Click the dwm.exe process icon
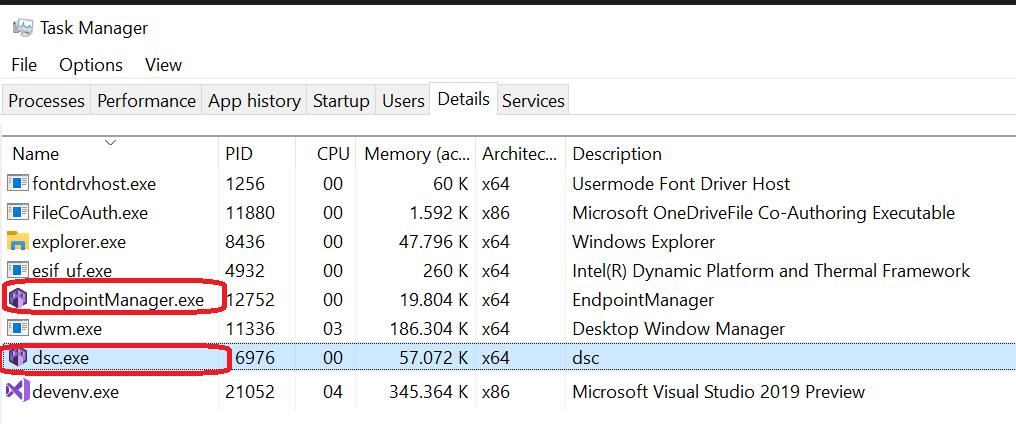1016x424 pixels. click(17, 328)
